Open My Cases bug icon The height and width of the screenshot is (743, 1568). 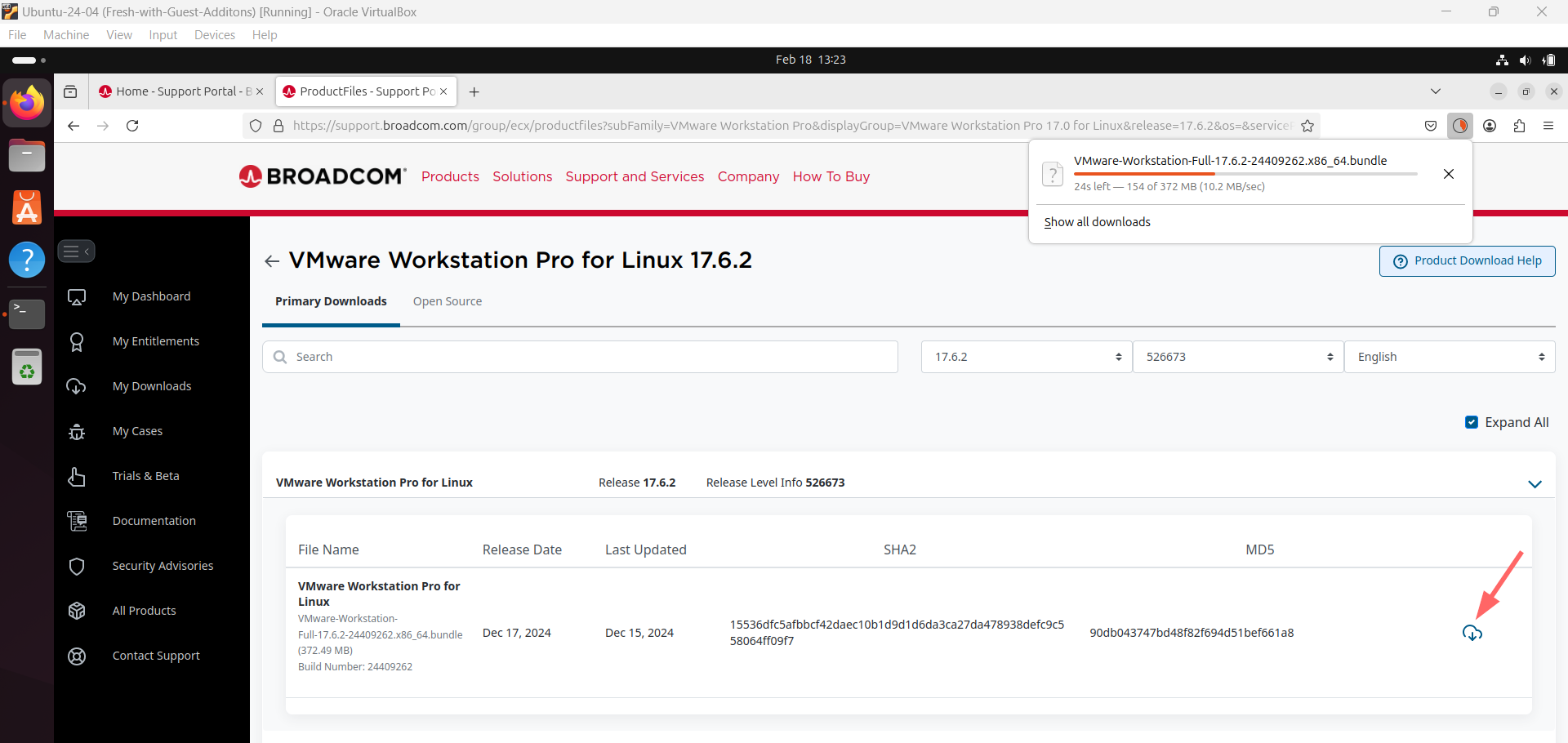77,431
